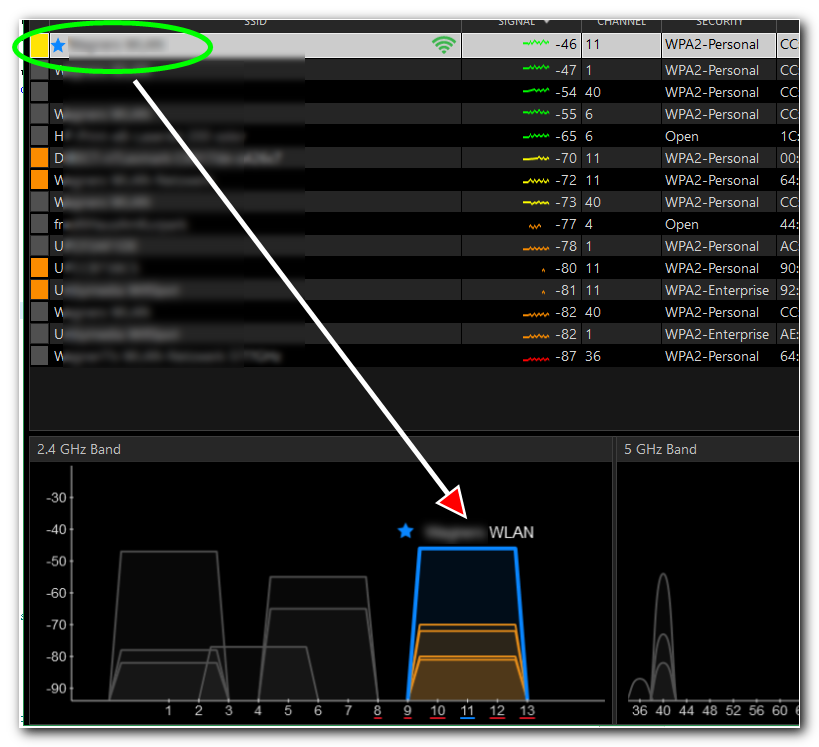
Task: Click the orange color swatch in the -70 row
Action: click(39, 158)
